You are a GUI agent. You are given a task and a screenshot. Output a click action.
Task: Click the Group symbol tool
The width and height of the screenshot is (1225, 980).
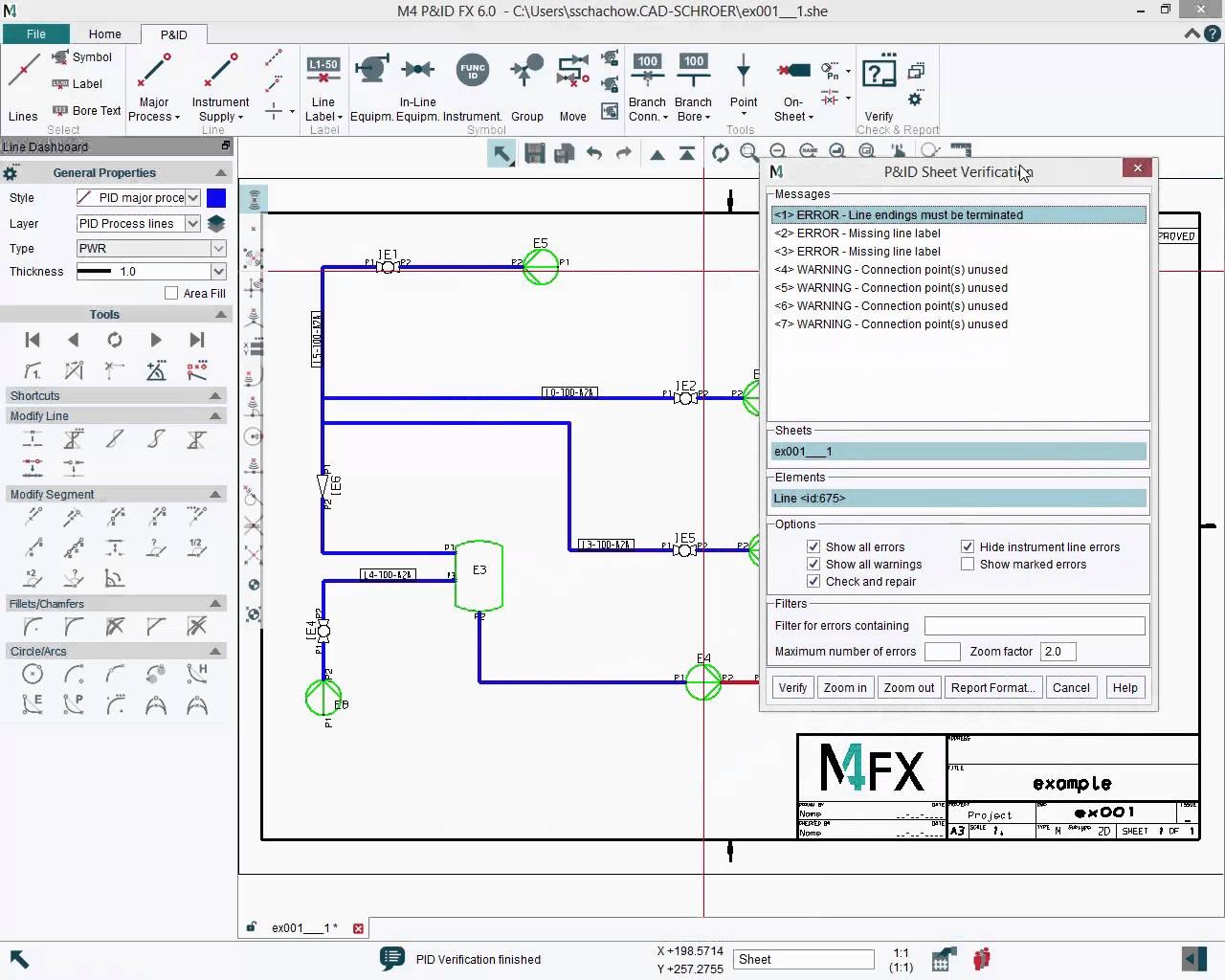[526, 88]
